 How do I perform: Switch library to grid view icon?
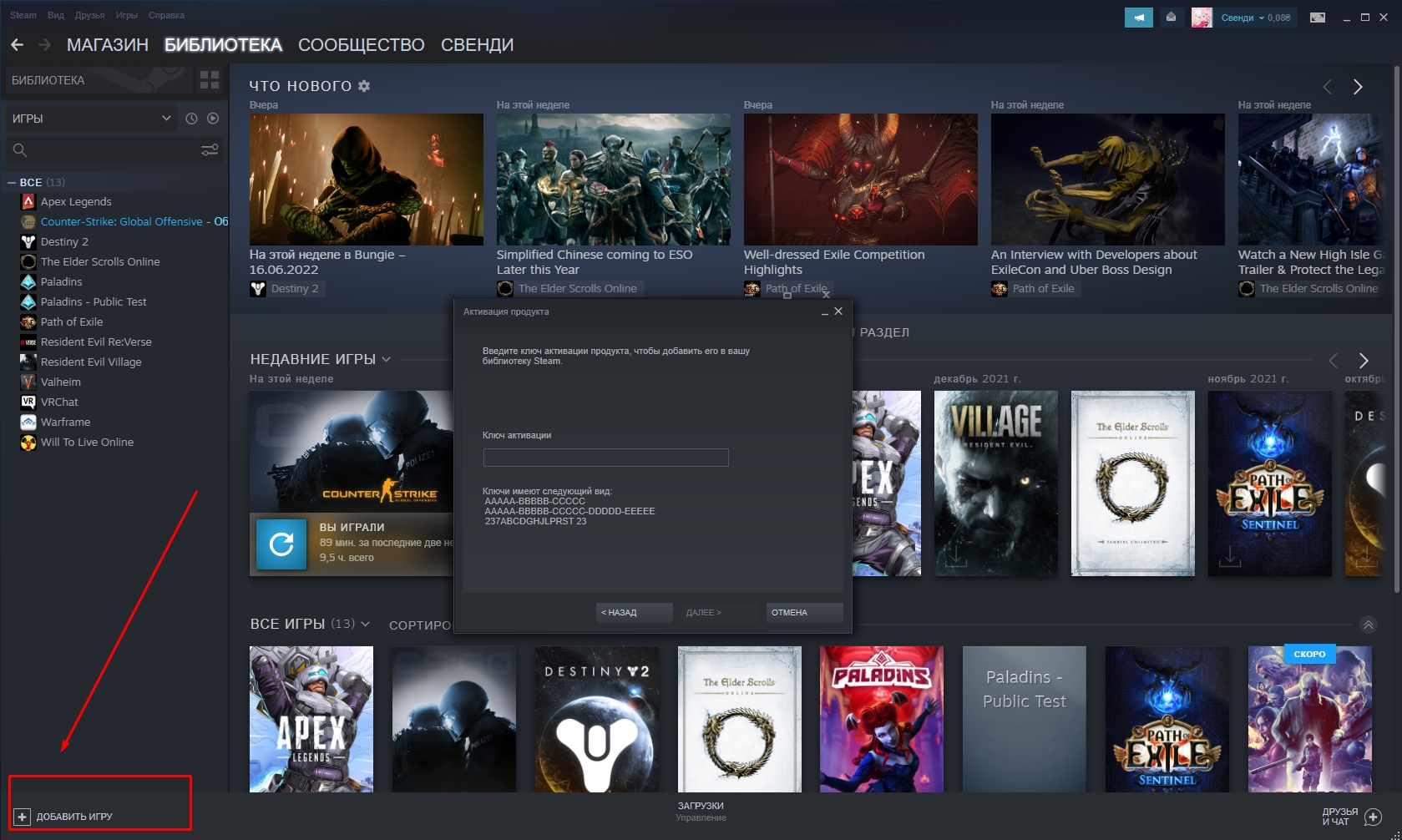pyautogui.click(x=210, y=80)
